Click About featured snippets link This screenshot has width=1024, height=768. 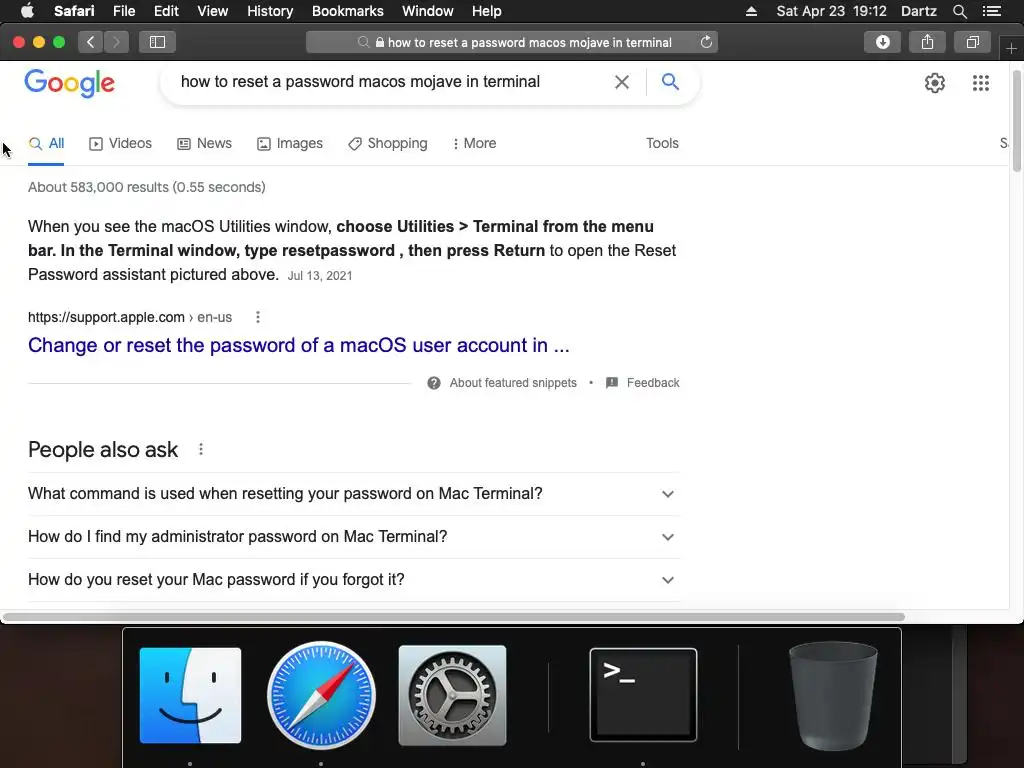(513, 383)
